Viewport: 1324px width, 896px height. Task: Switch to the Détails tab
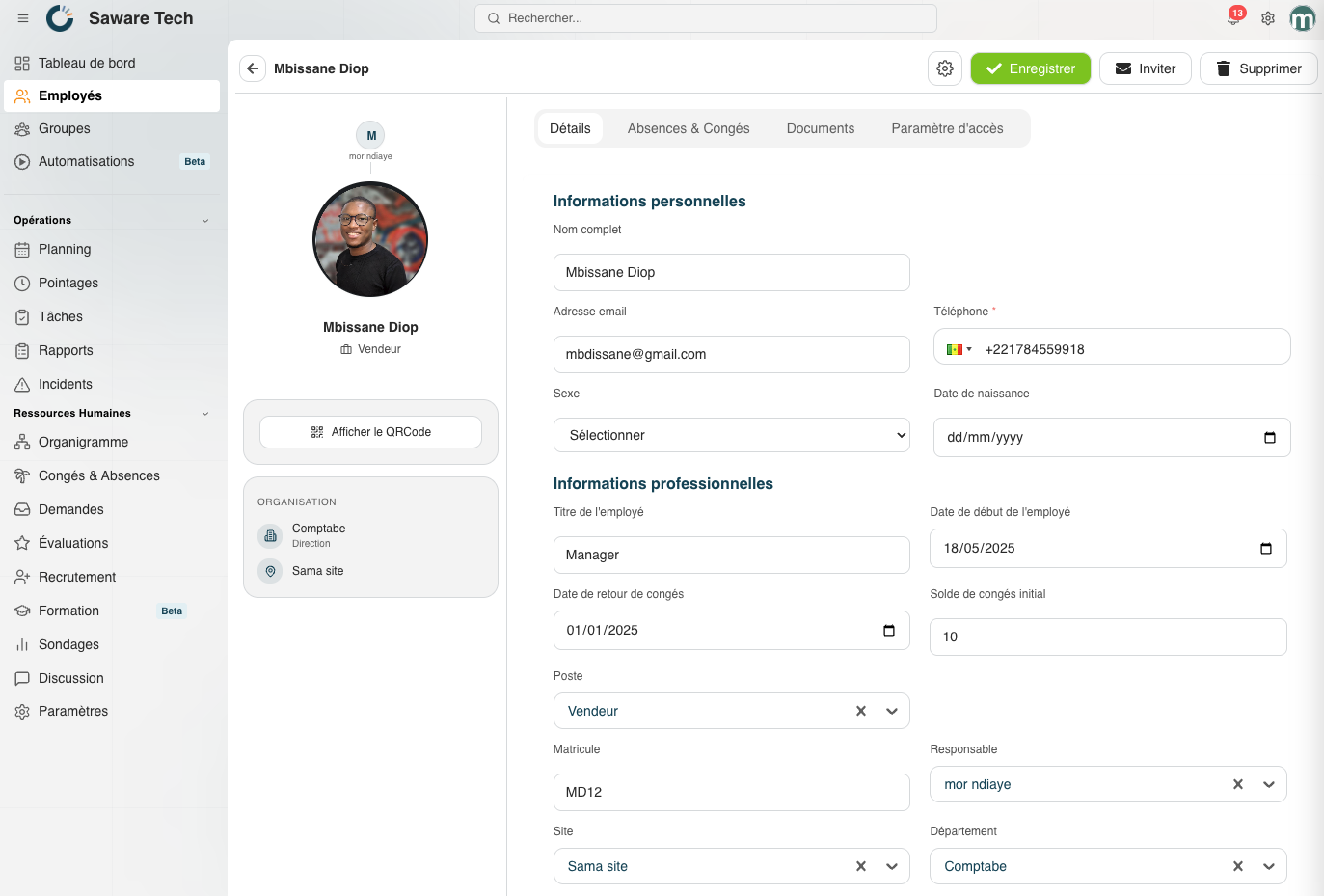570,128
